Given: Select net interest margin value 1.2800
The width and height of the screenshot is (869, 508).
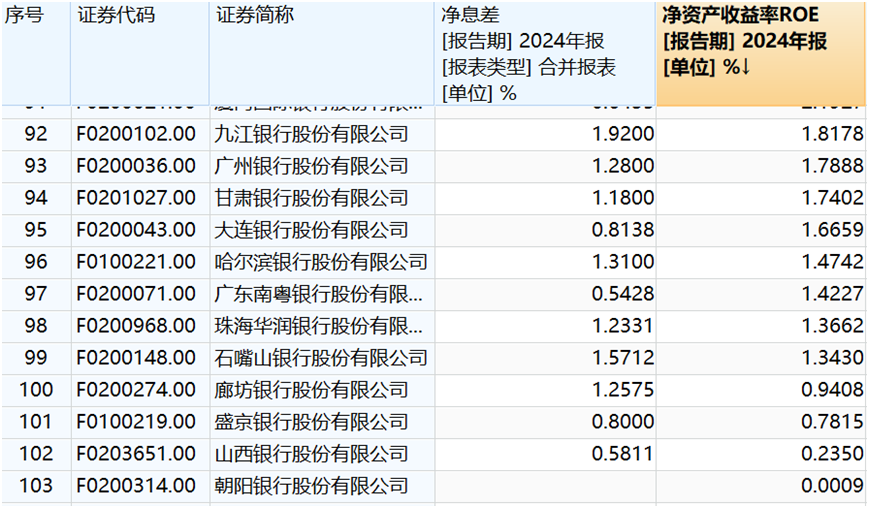Looking at the screenshot, I should click(x=623, y=166).
